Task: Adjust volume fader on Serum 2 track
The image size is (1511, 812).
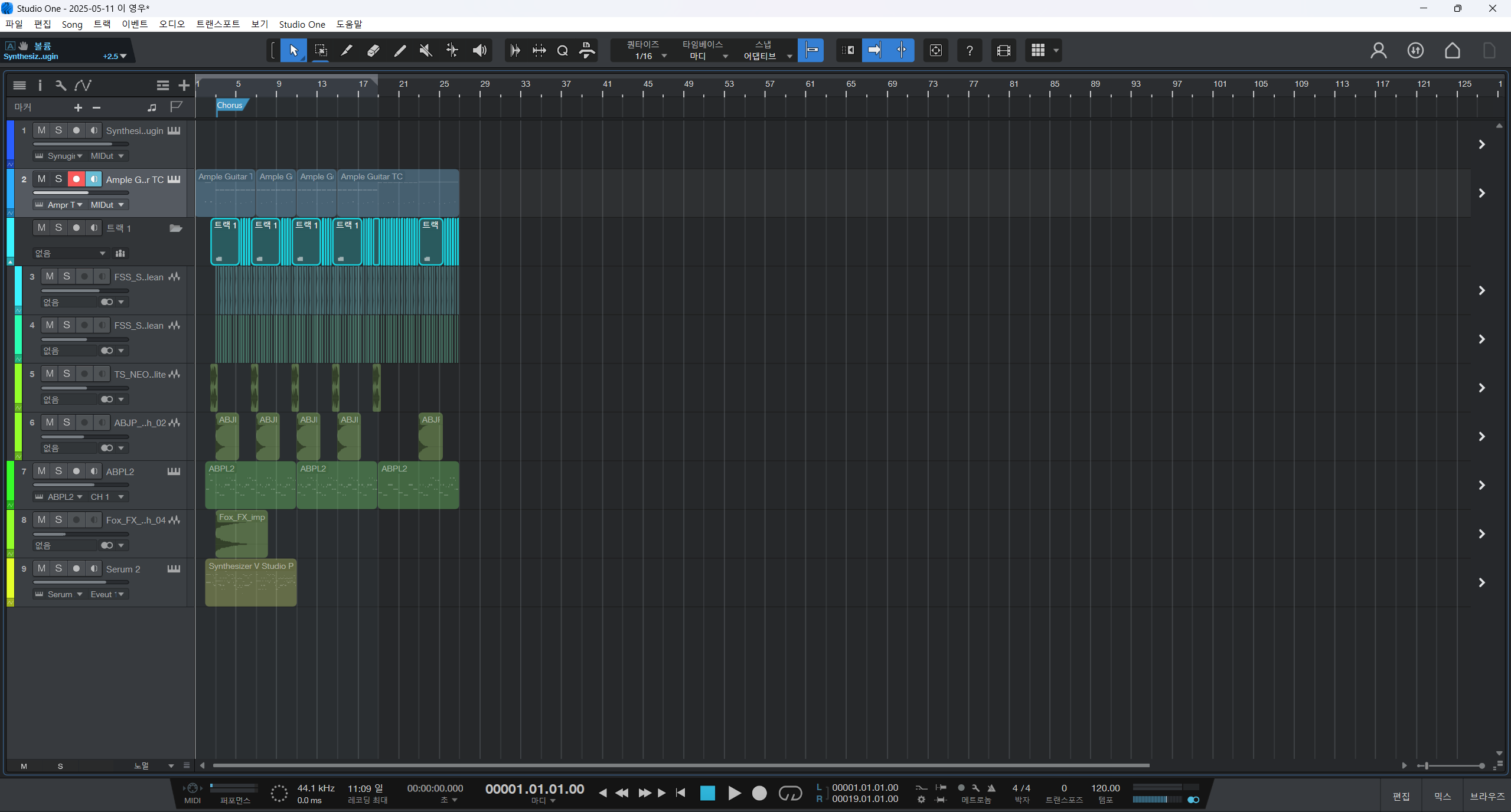Action: click(81, 582)
